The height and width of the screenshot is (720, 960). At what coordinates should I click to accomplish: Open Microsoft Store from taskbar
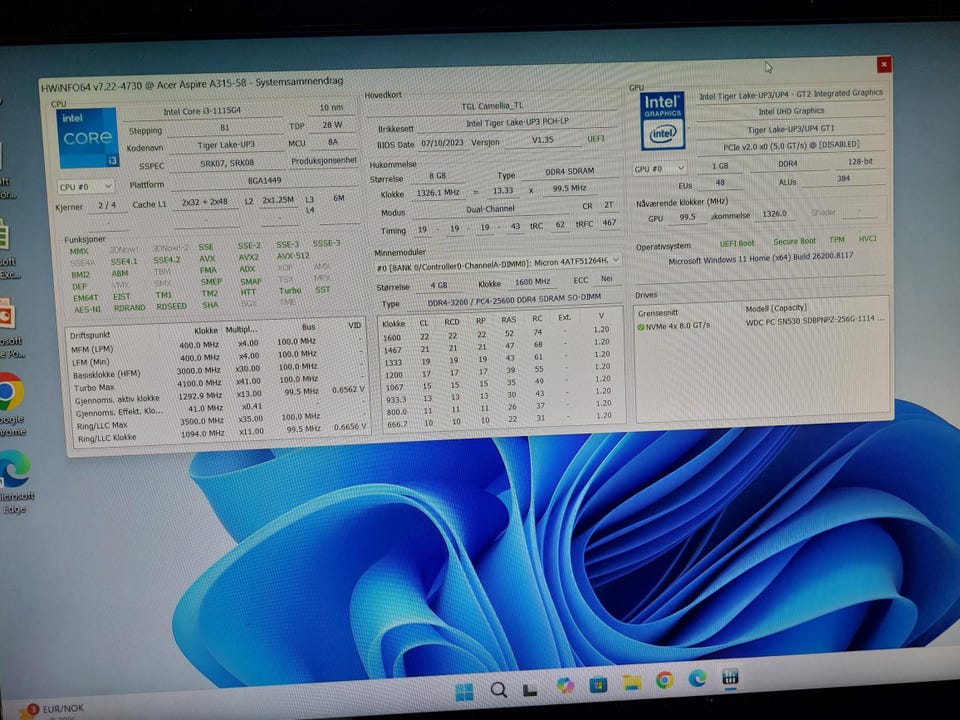[x=598, y=684]
